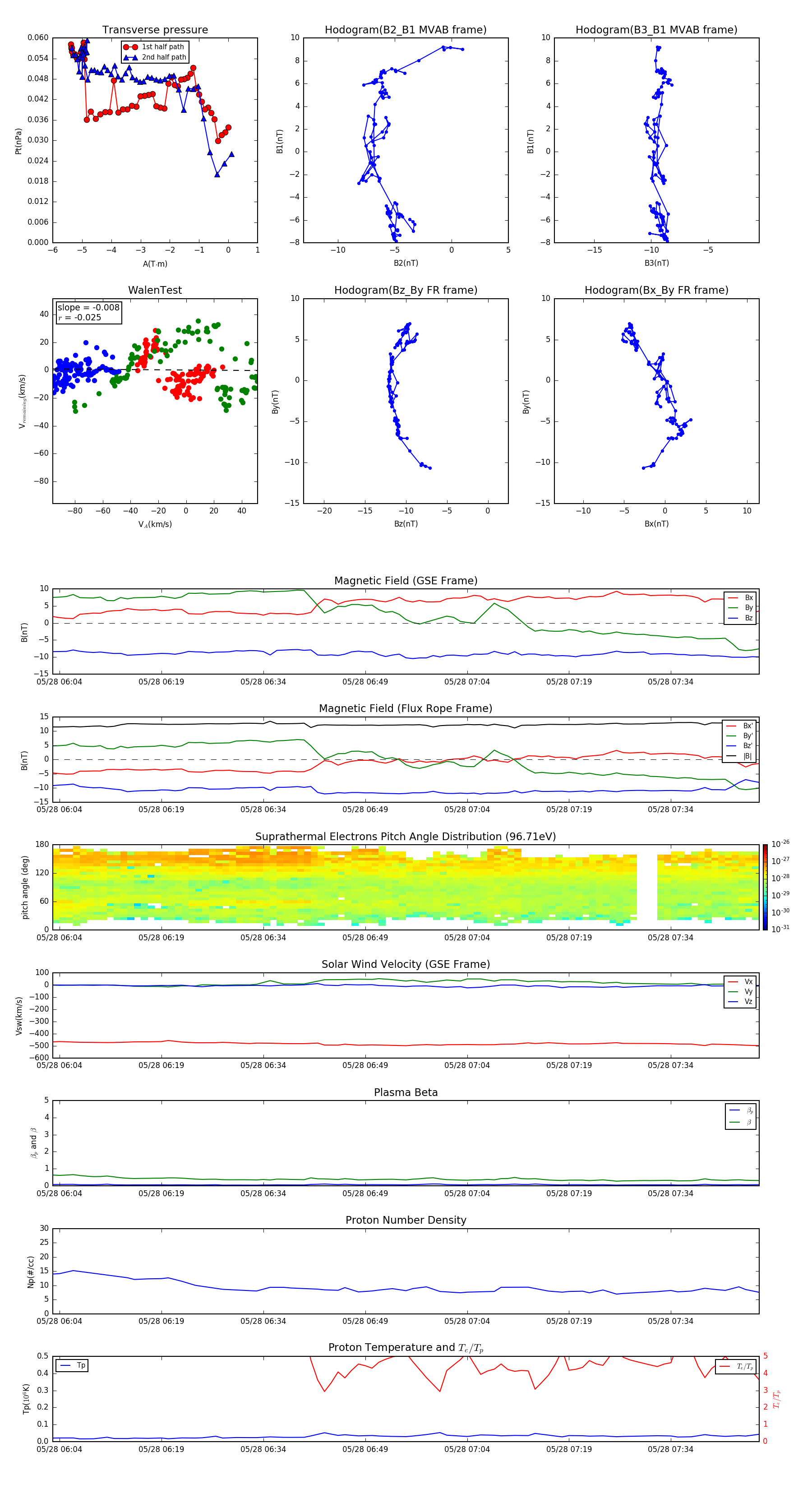The width and height of the screenshot is (812, 1489).
Task: Select the 'slope = -0.008' annotation
Action: (88, 308)
